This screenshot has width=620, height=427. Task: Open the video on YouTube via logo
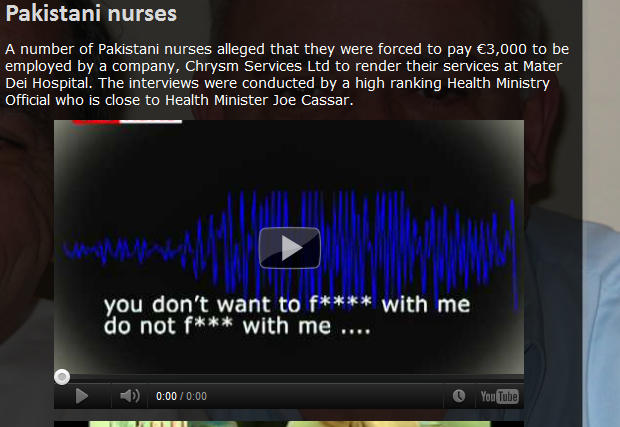[499, 396]
